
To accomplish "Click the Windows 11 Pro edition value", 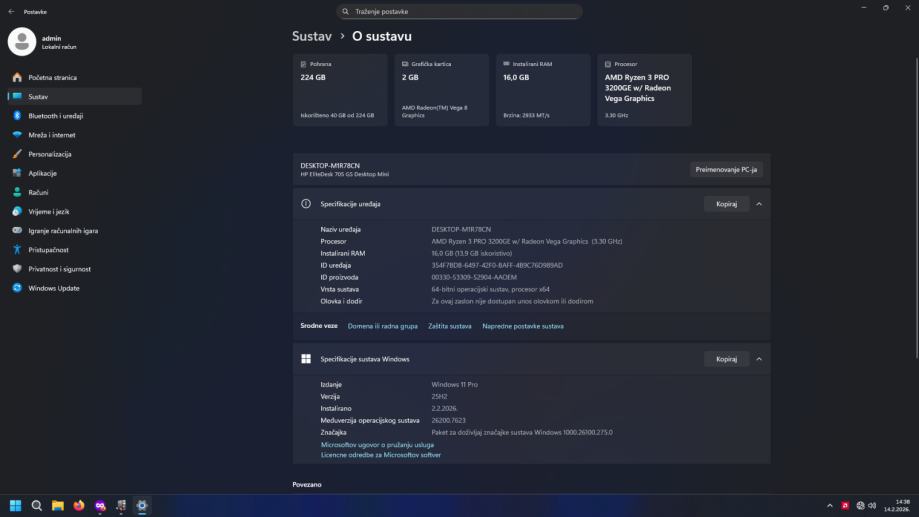I will pos(454,385).
